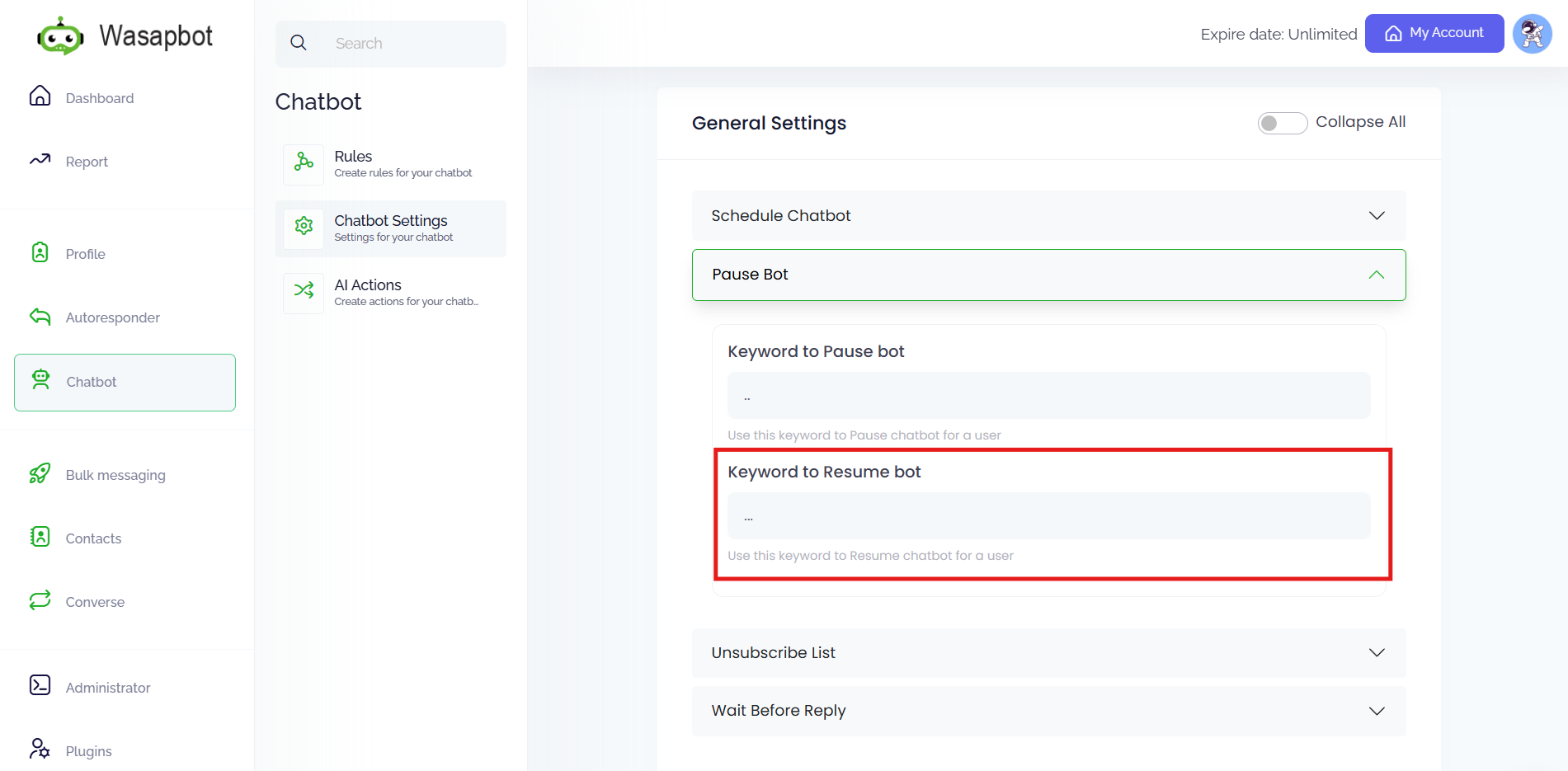Open the astronaut profile avatar

click(1533, 34)
